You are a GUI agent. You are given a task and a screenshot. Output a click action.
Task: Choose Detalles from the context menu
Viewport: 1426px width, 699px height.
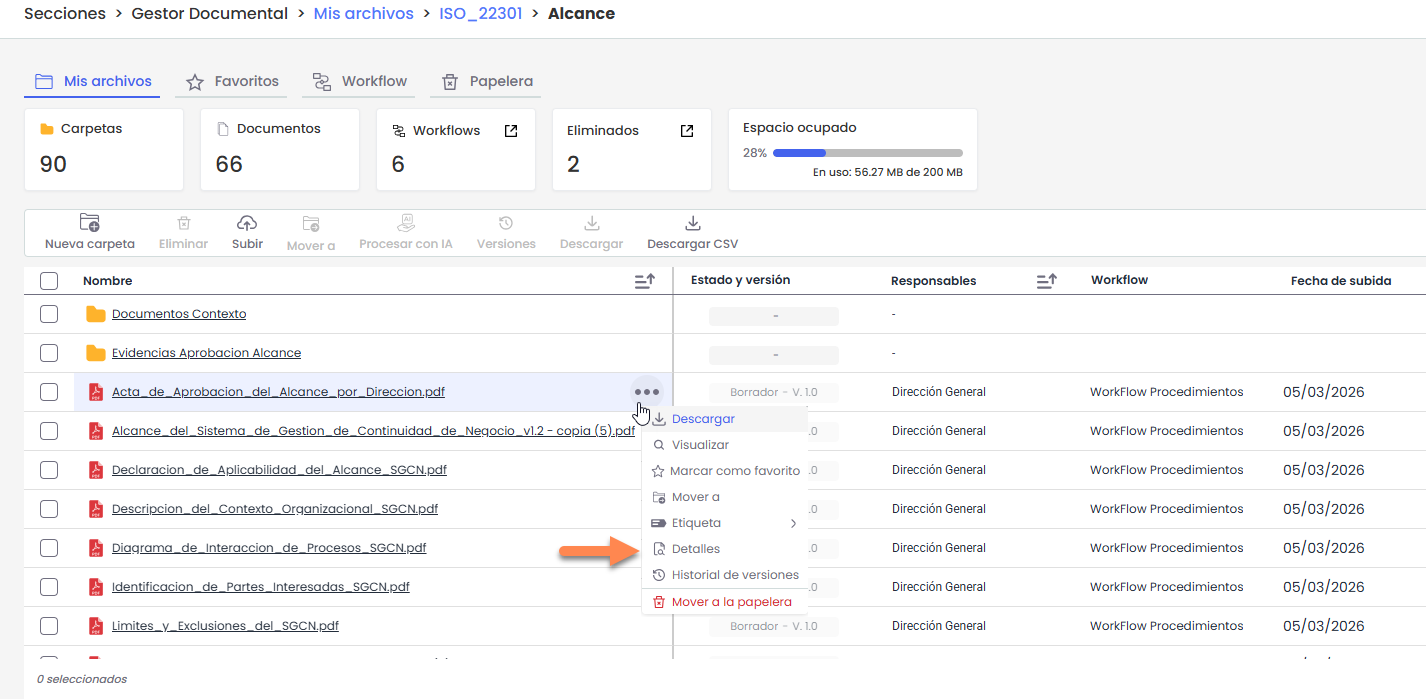(x=695, y=549)
